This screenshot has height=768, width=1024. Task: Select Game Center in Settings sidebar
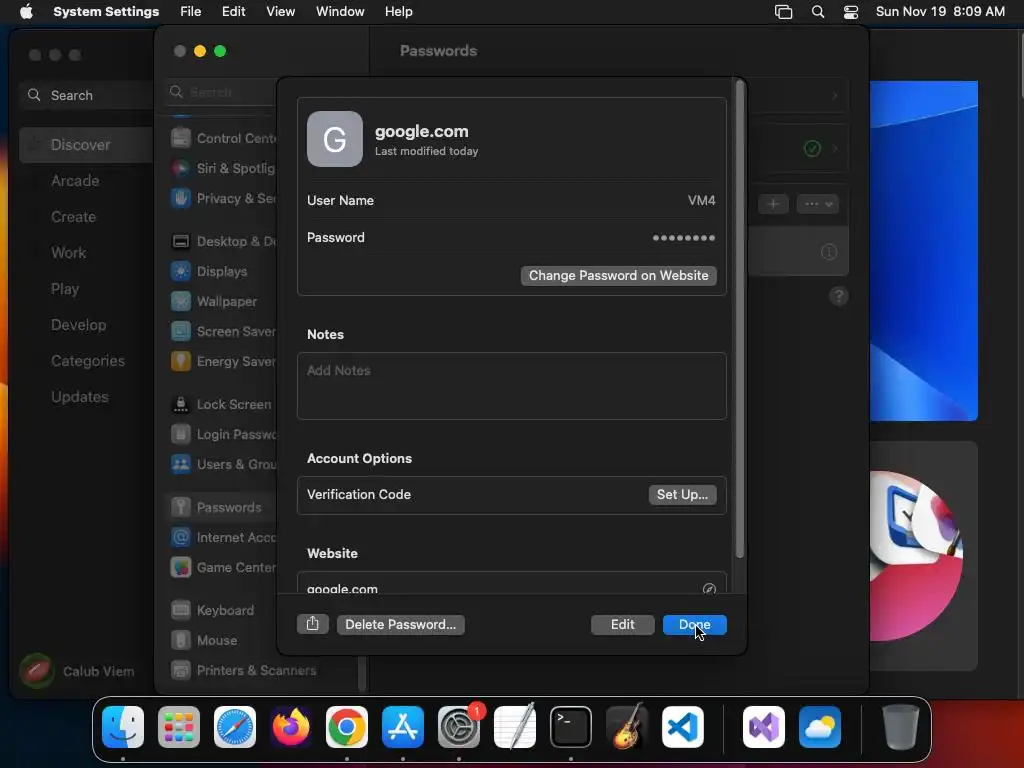(x=220, y=567)
